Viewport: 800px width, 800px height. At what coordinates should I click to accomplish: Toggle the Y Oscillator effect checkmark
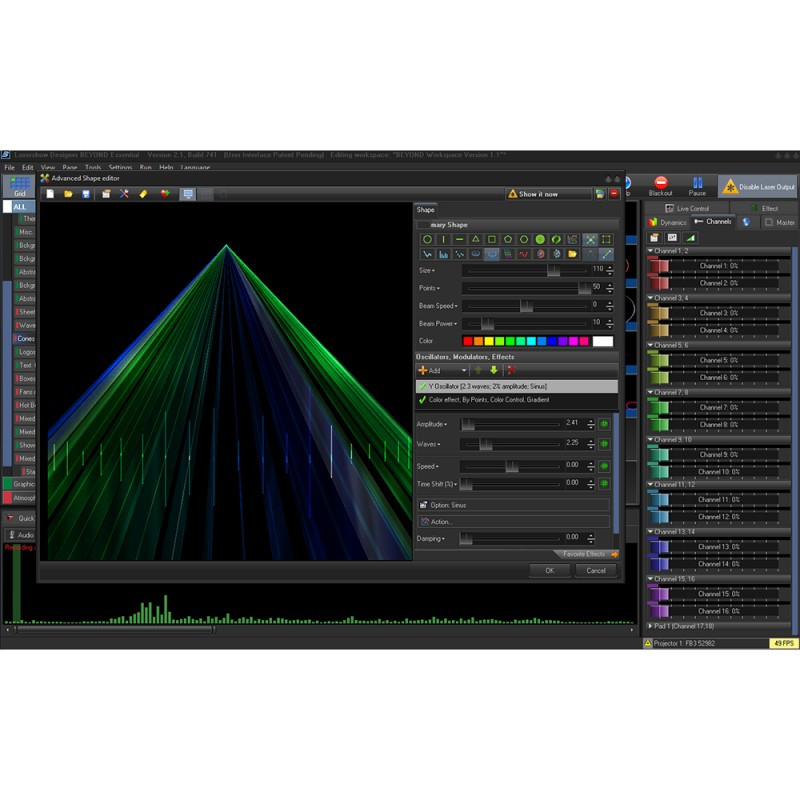pos(422,387)
